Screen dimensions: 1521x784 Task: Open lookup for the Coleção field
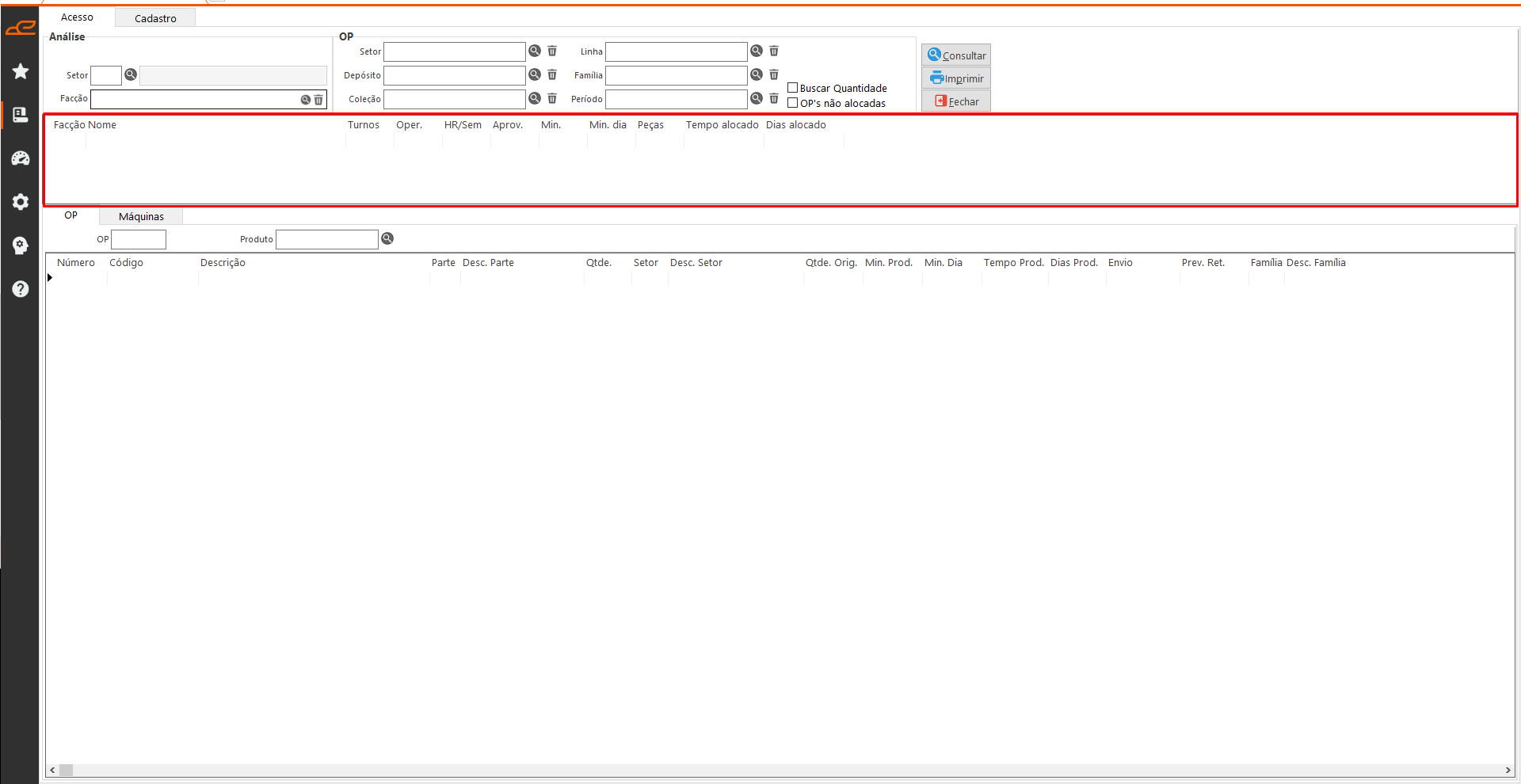point(535,98)
